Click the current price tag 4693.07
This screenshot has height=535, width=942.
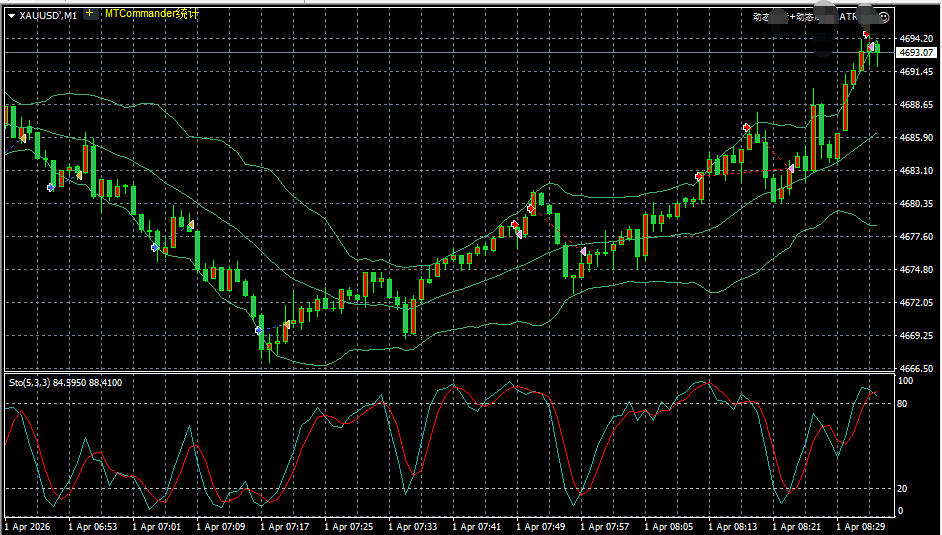(916, 53)
